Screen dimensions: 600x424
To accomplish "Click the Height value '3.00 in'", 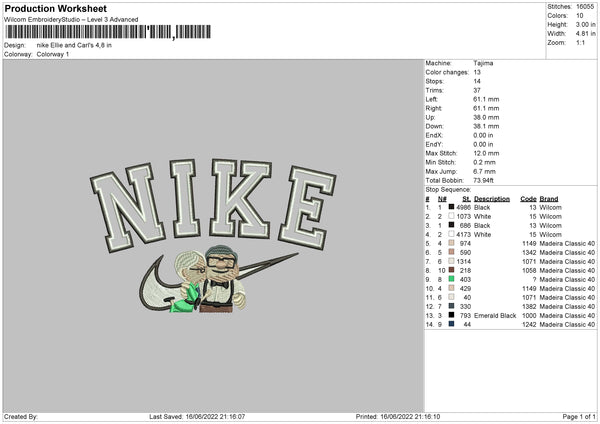I will click(x=586, y=24).
